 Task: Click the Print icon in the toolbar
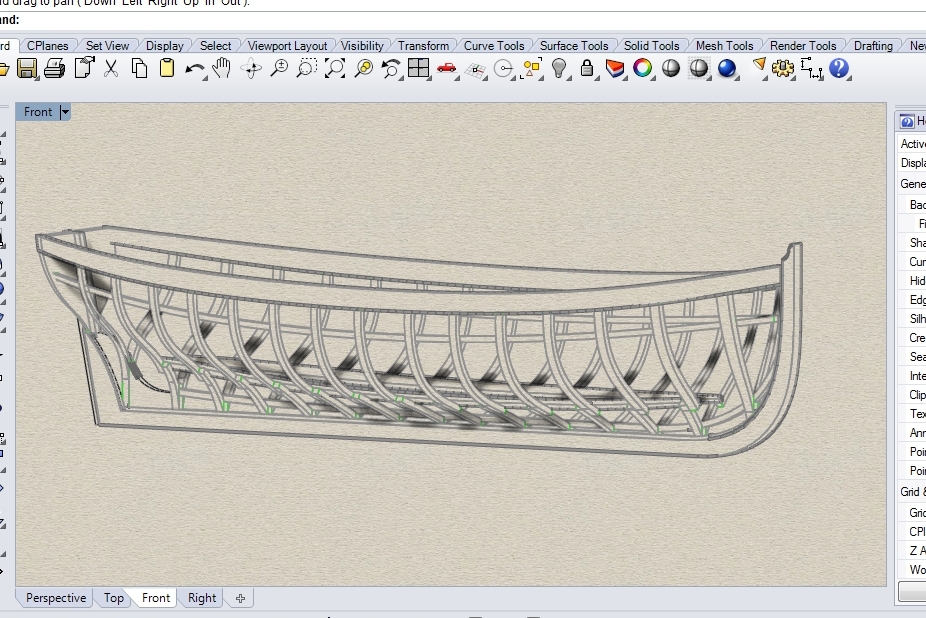(x=55, y=68)
